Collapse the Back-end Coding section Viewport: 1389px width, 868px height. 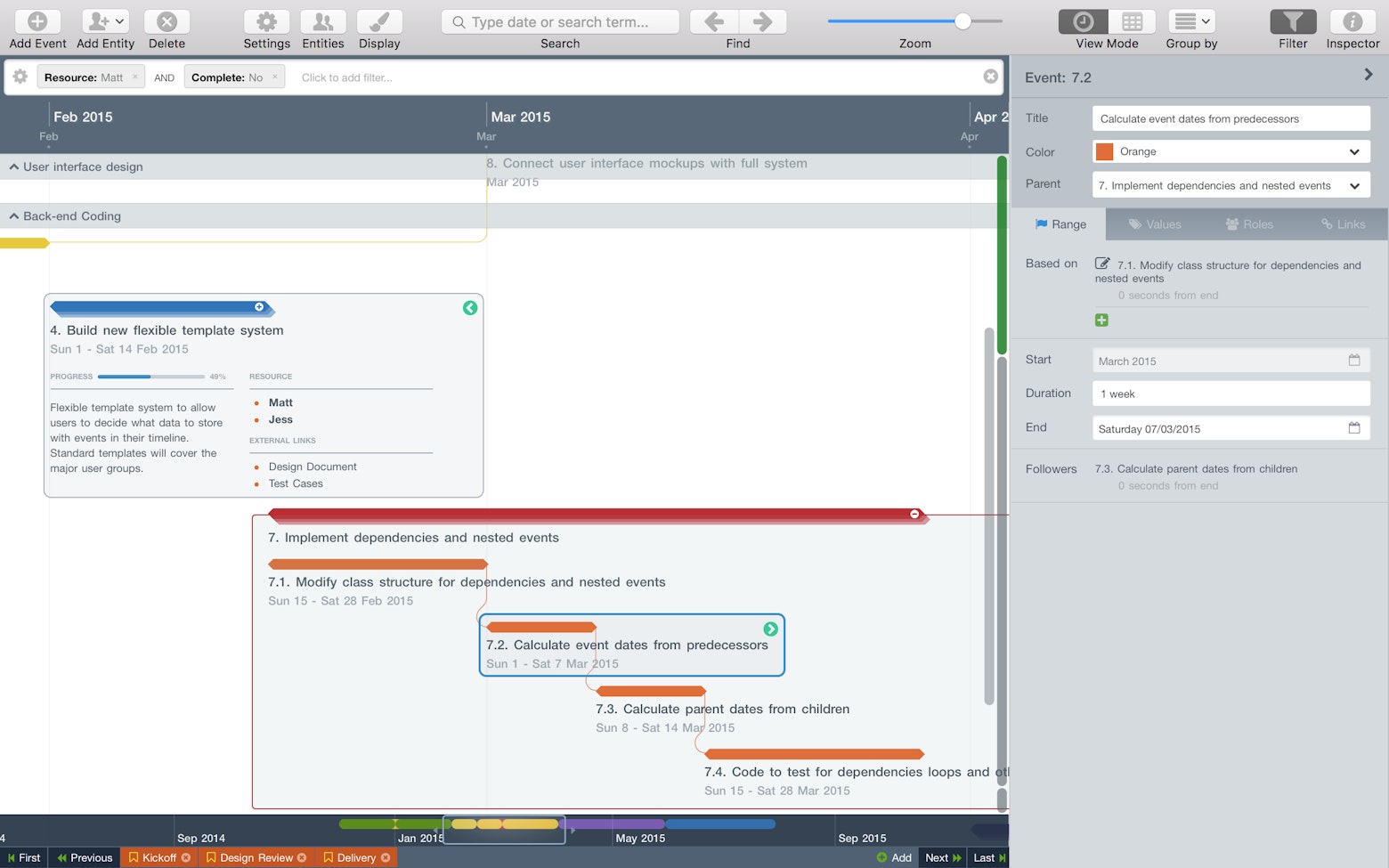12,215
